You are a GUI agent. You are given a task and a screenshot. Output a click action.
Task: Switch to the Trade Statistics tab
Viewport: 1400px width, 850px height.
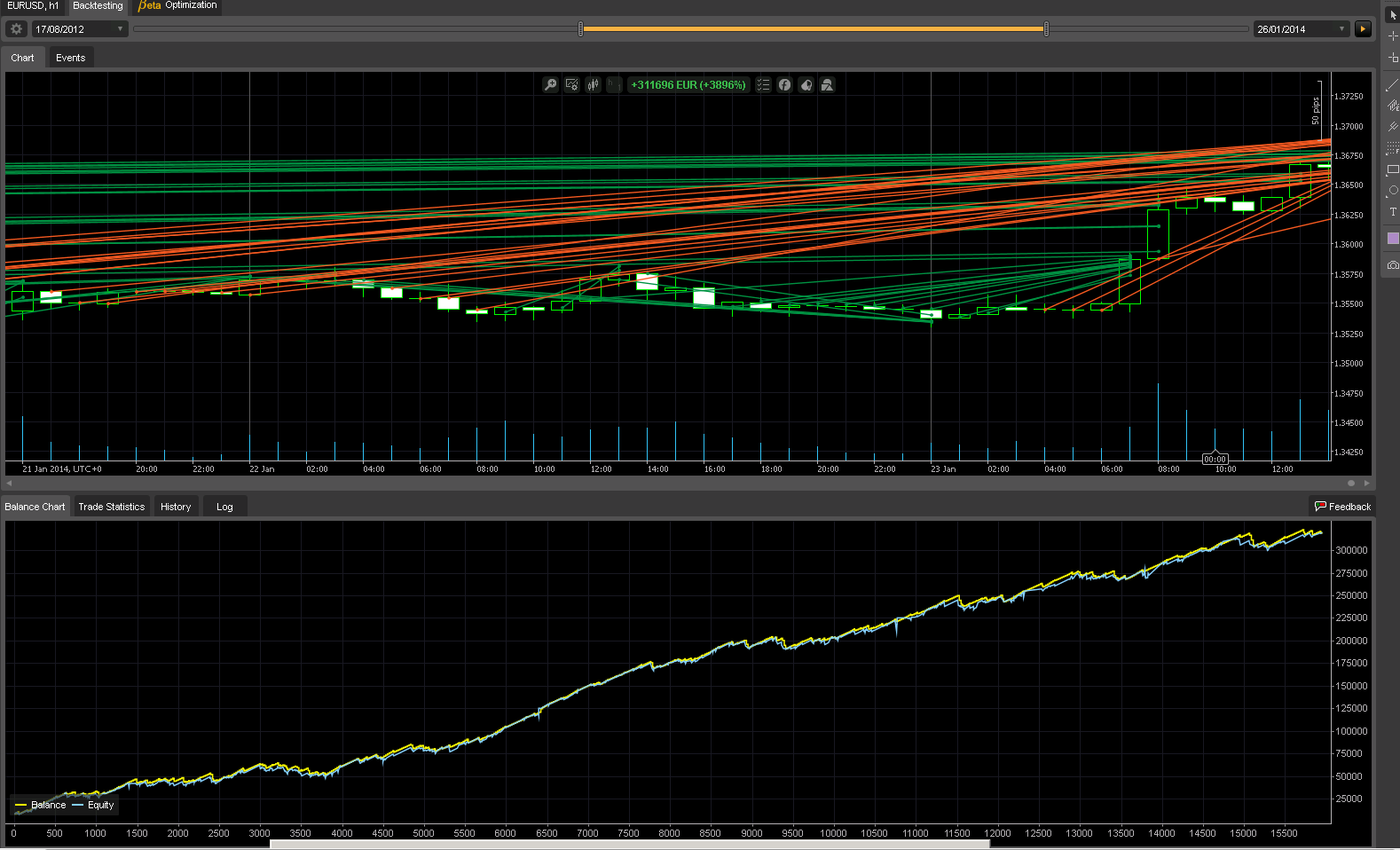point(111,507)
